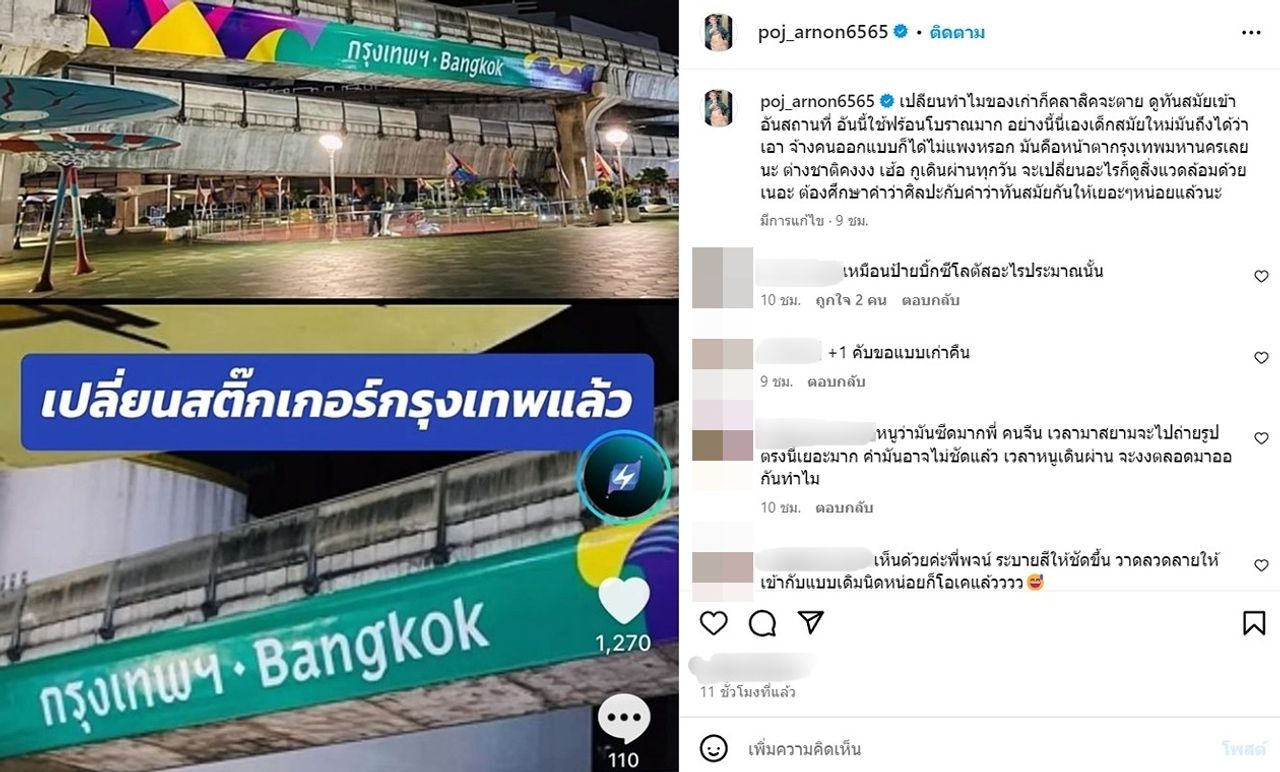1280x772 pixels.
Task: View the ถูกใจ 2 คน likes list
Action: (851, 300)
